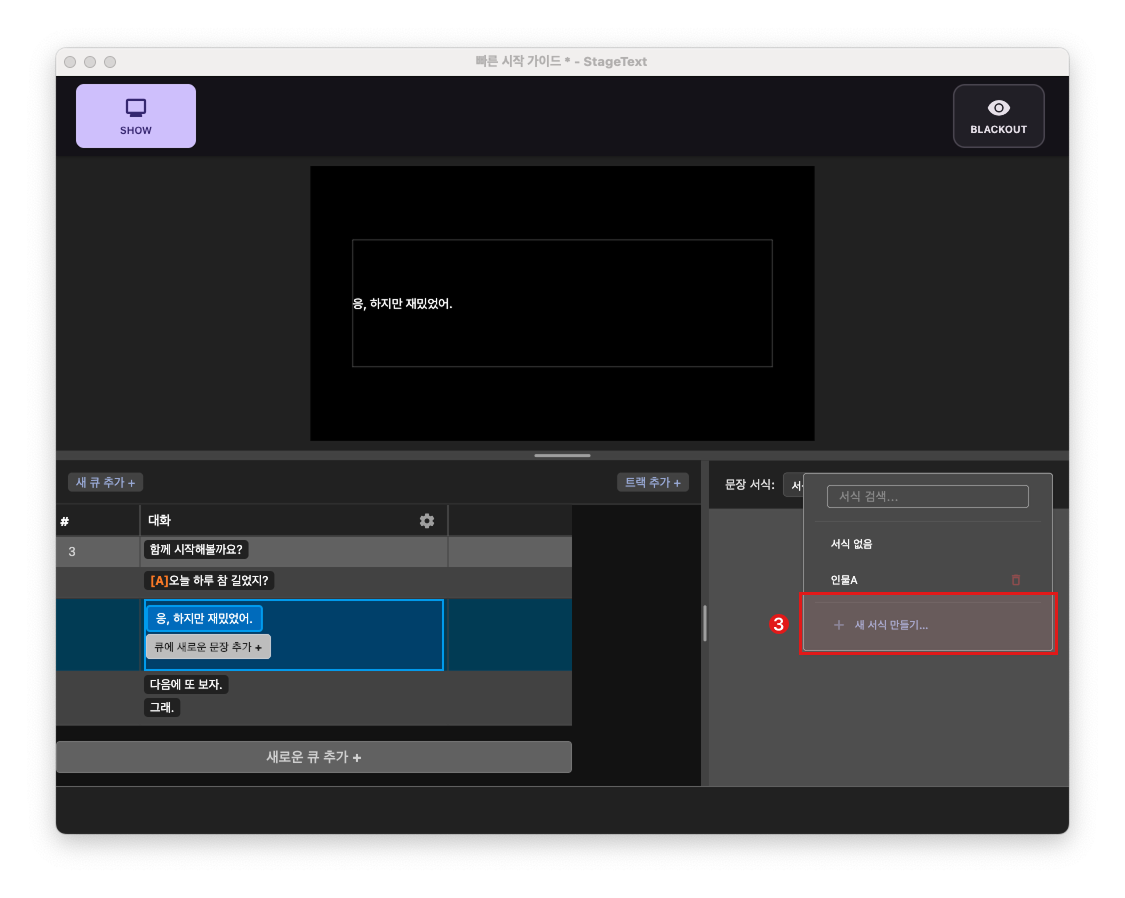1125x898 pixels.
Task: Click the 서식 검색 search field
Action: coord(927,496)
